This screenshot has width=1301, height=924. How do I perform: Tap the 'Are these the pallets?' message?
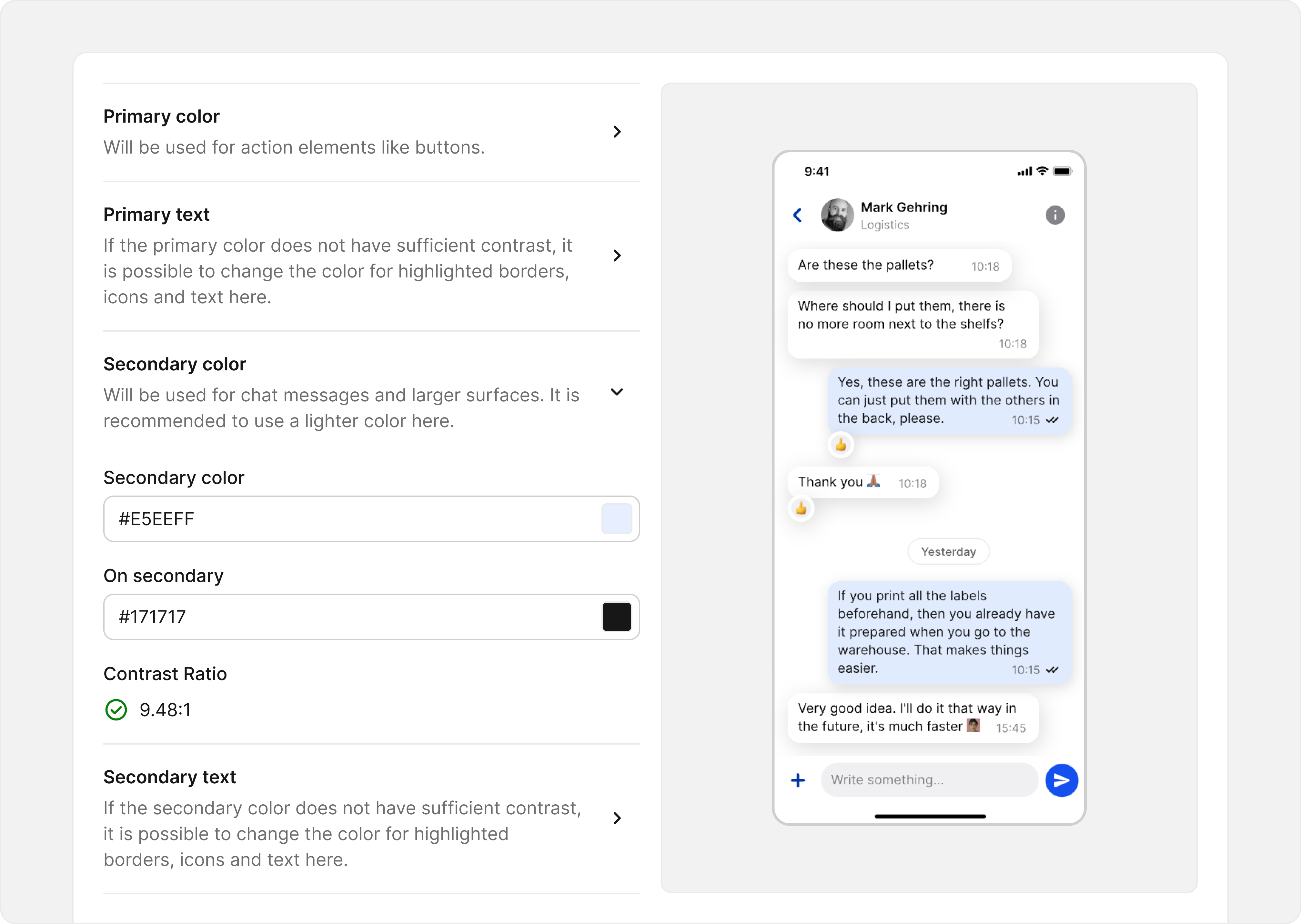point(899,265)
